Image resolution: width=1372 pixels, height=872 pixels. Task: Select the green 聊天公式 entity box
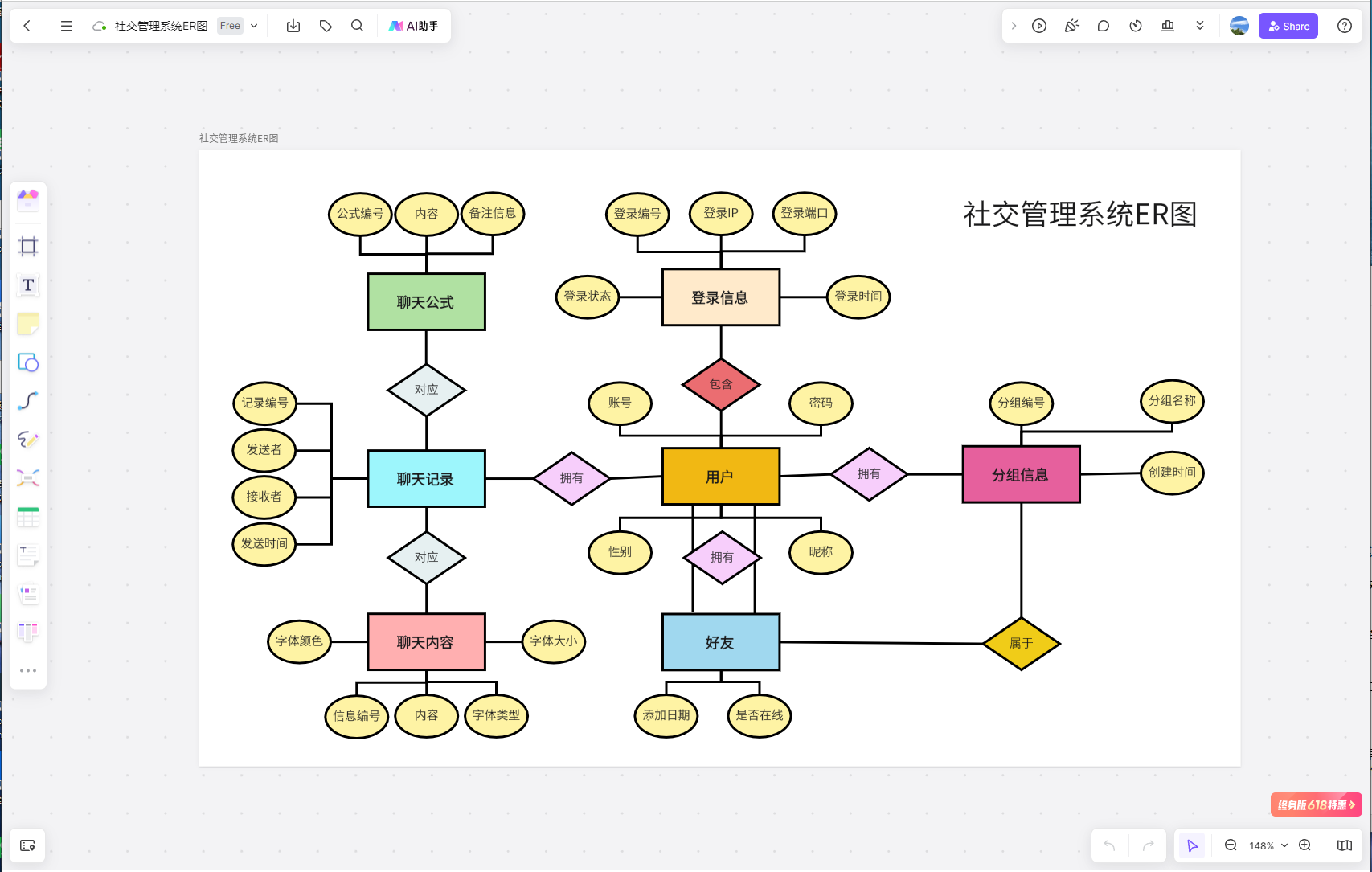[x=426, y=302]
